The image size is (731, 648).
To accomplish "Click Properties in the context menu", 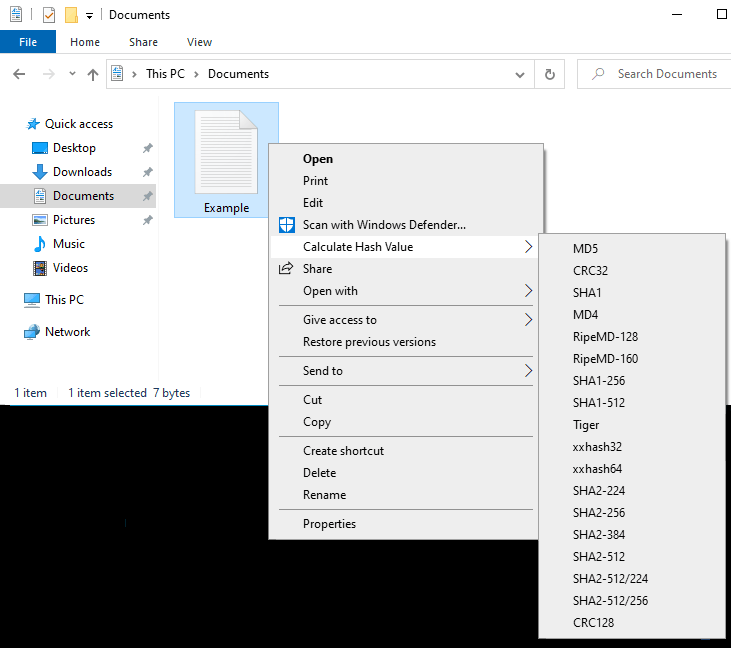I will click(329, 524).
